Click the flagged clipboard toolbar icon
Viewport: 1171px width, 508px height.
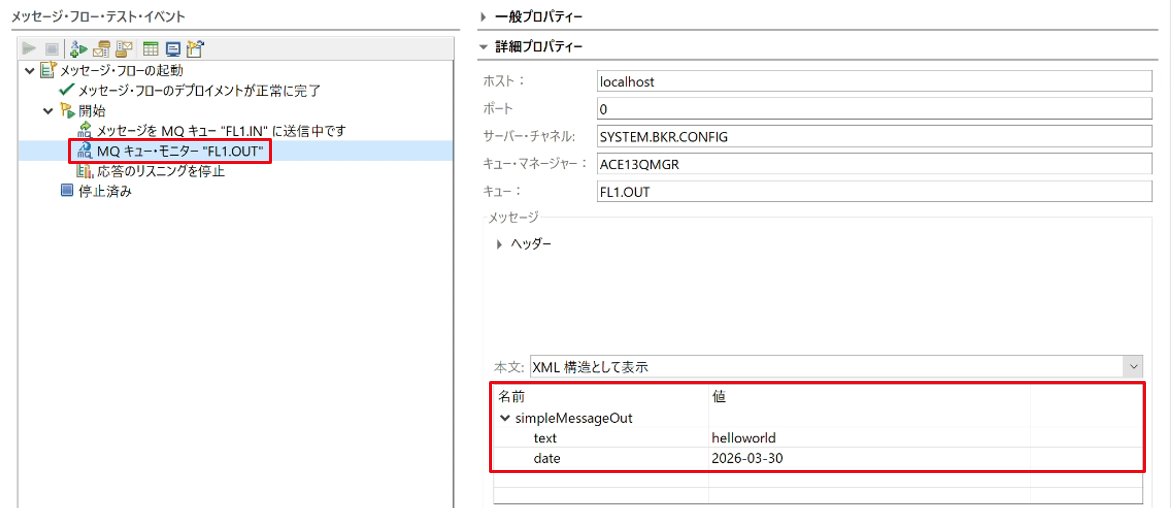pyautogui.click(x=195, y=49)
